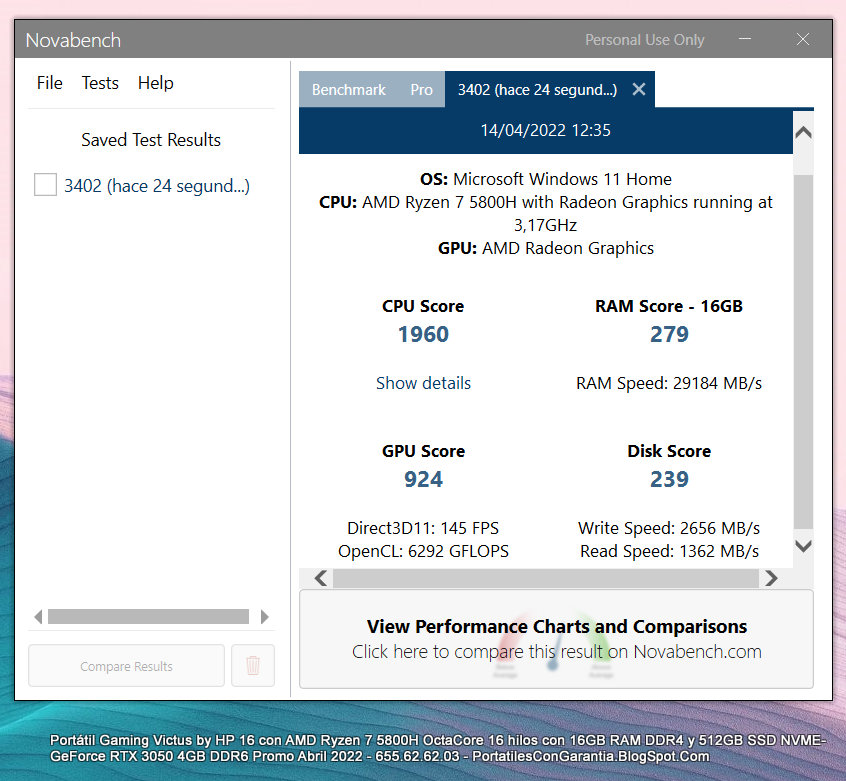Open the Tests menu
This screenshot has height=781, width=846.
point(100,83)
